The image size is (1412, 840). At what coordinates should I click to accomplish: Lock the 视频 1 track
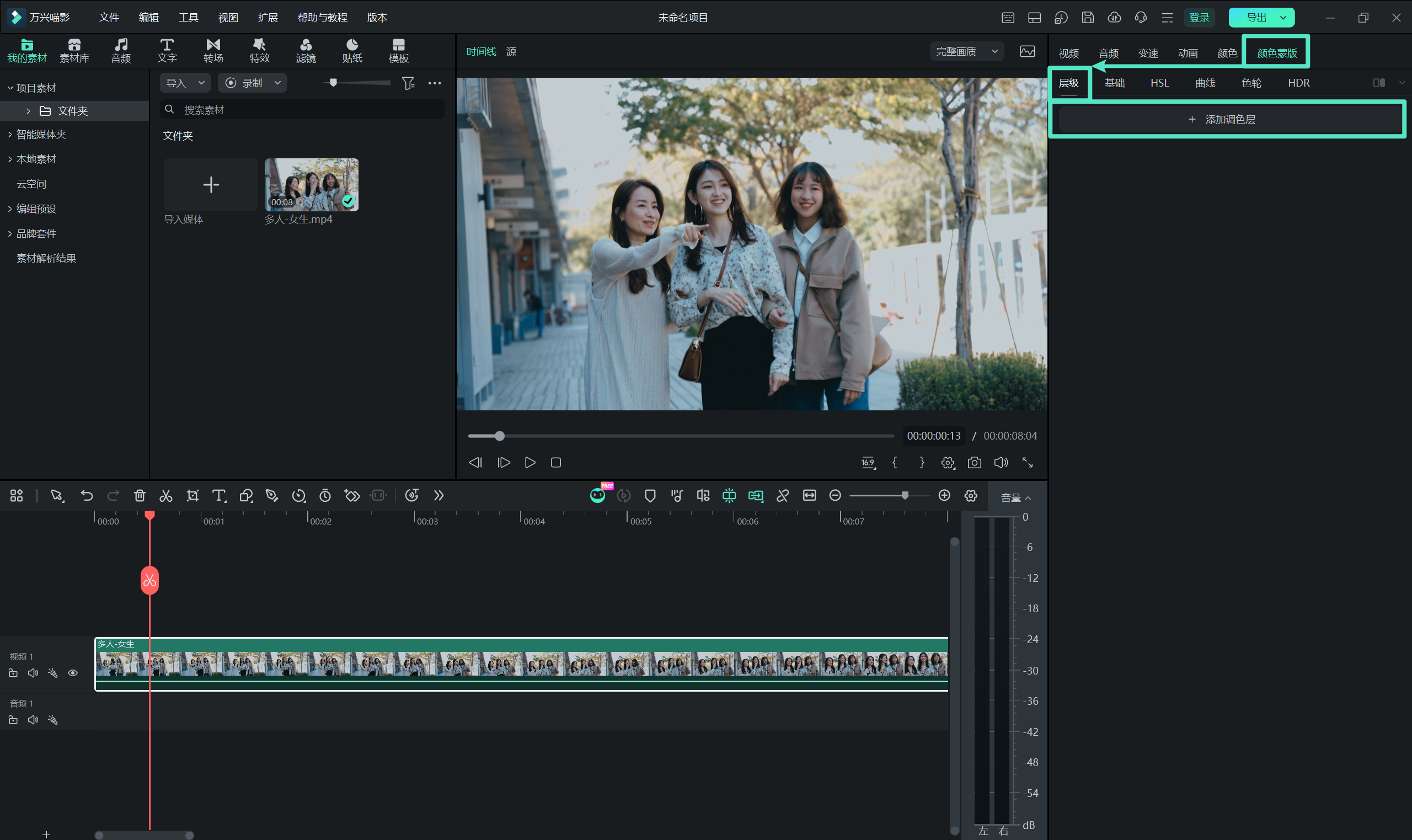click(13, 673)
